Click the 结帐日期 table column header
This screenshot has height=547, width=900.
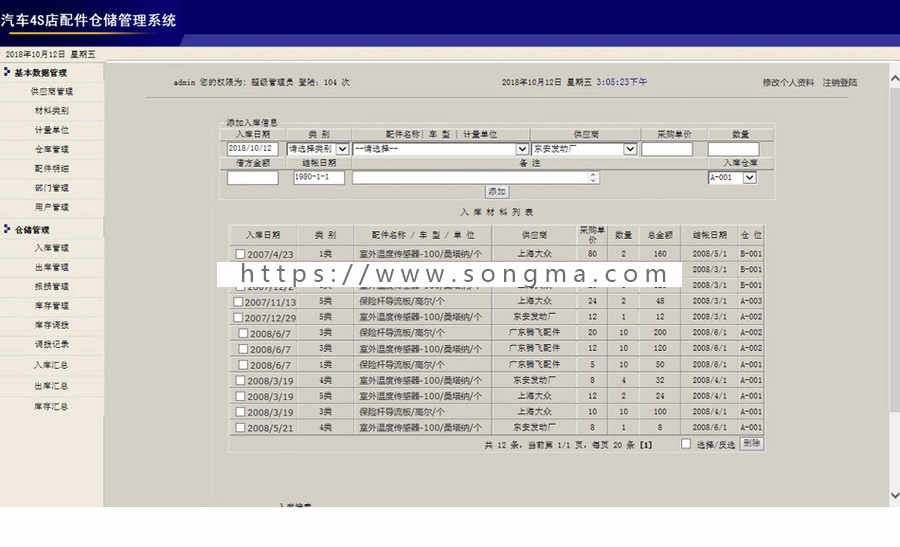click(709, 235)
